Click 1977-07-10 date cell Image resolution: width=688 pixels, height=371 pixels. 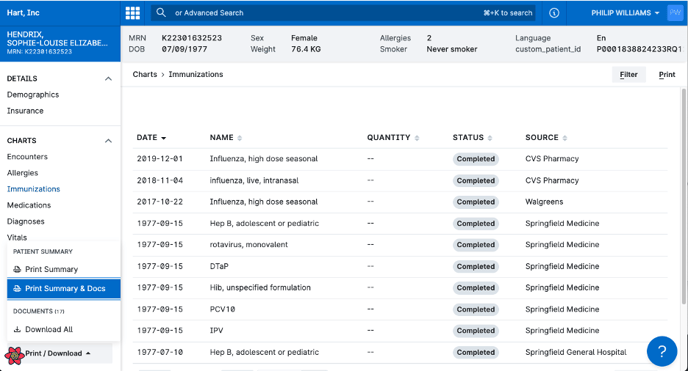point(160,352)
